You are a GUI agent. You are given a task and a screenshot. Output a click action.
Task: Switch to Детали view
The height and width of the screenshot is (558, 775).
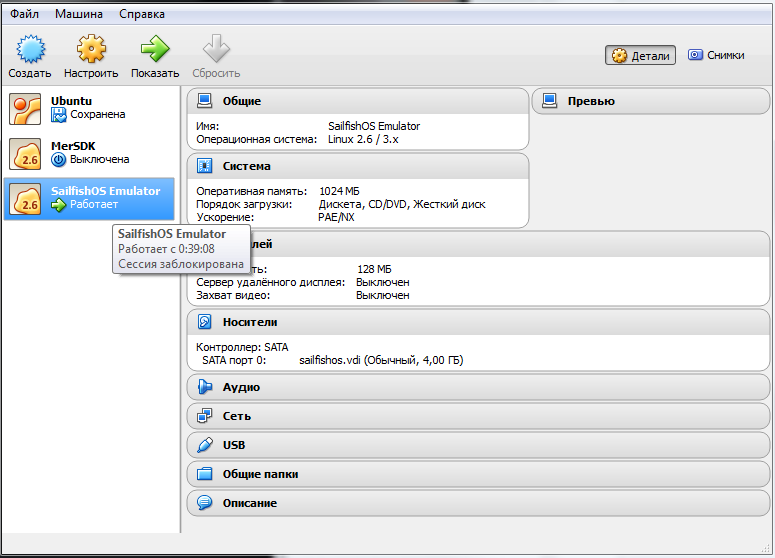(x=641, y=55)
